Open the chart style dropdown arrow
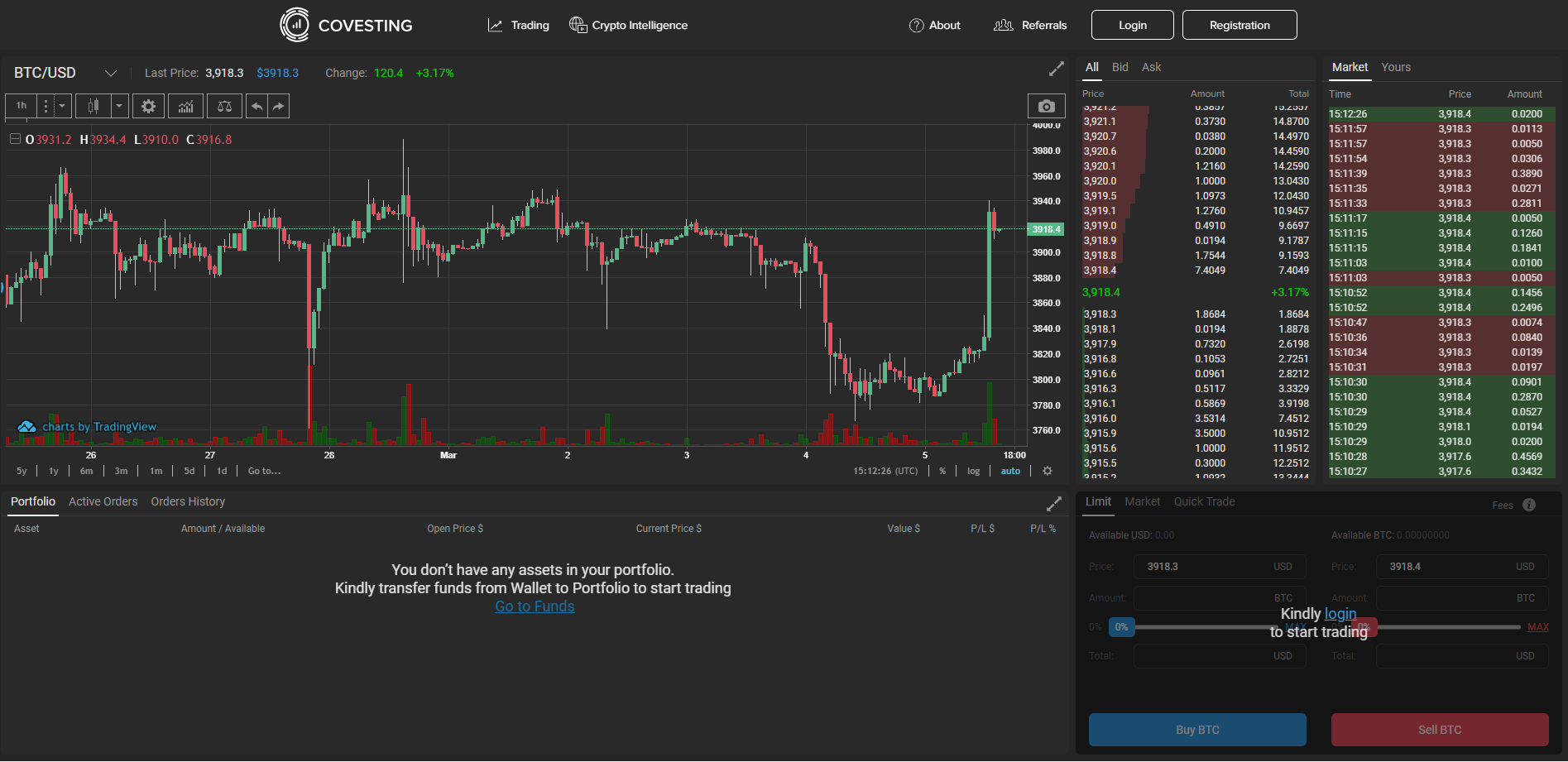 [x=119, y=106]
